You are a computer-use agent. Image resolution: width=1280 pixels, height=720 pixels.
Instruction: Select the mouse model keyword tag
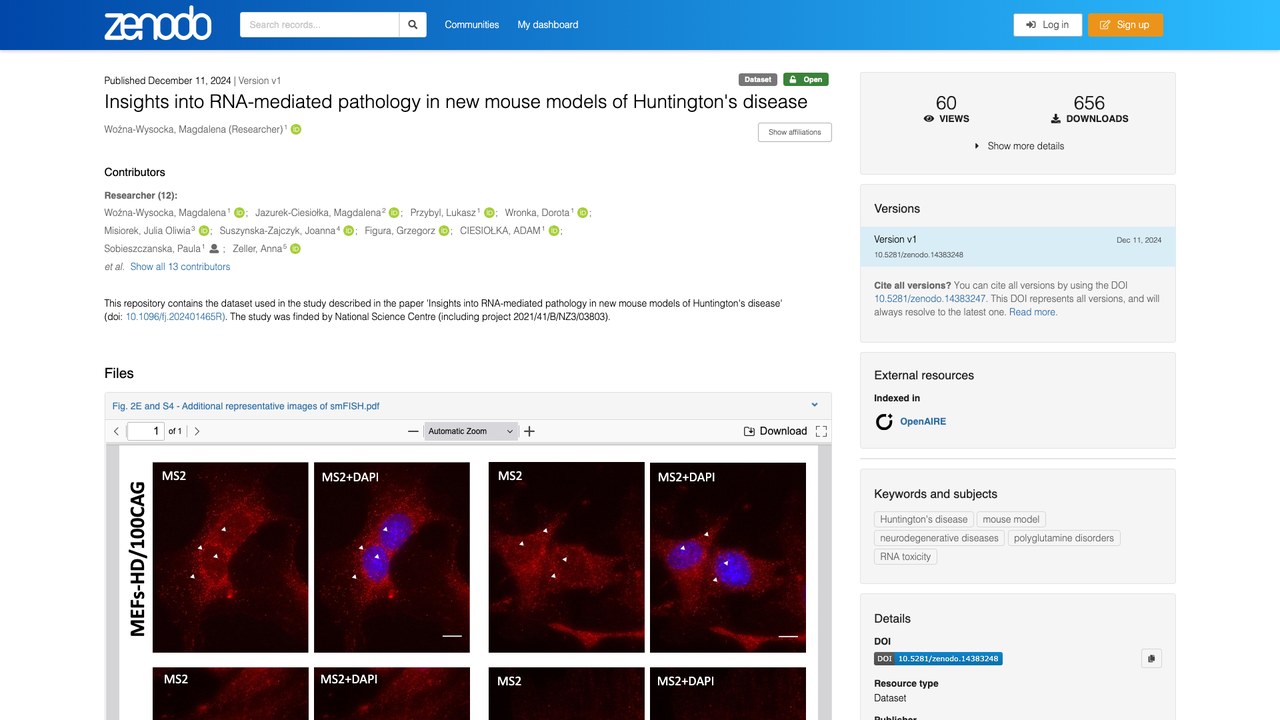point(1011,520)
